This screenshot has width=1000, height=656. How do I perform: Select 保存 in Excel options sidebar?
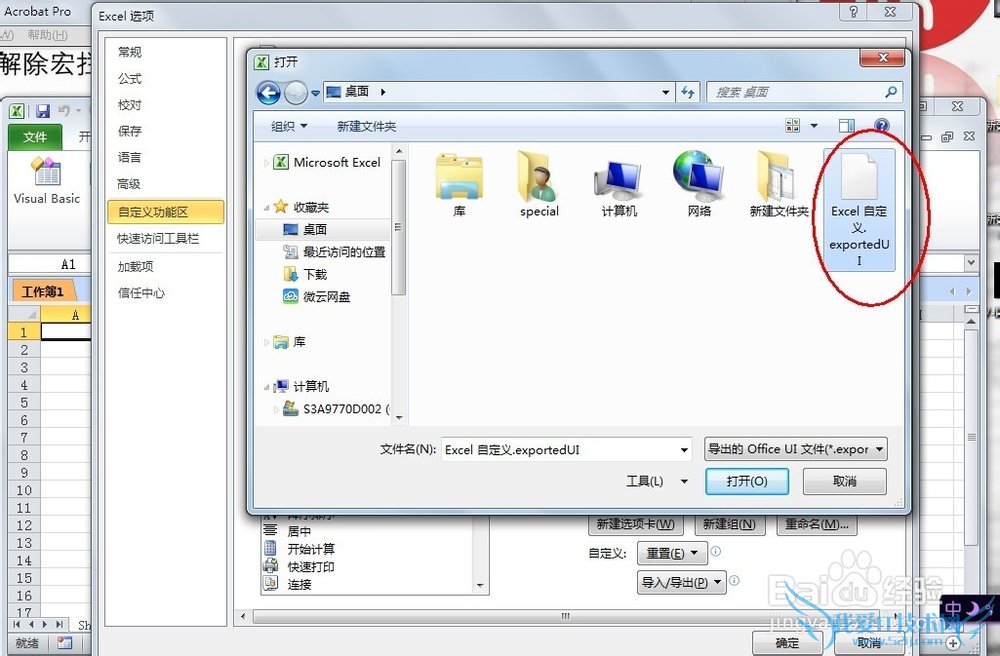[129, 131]
